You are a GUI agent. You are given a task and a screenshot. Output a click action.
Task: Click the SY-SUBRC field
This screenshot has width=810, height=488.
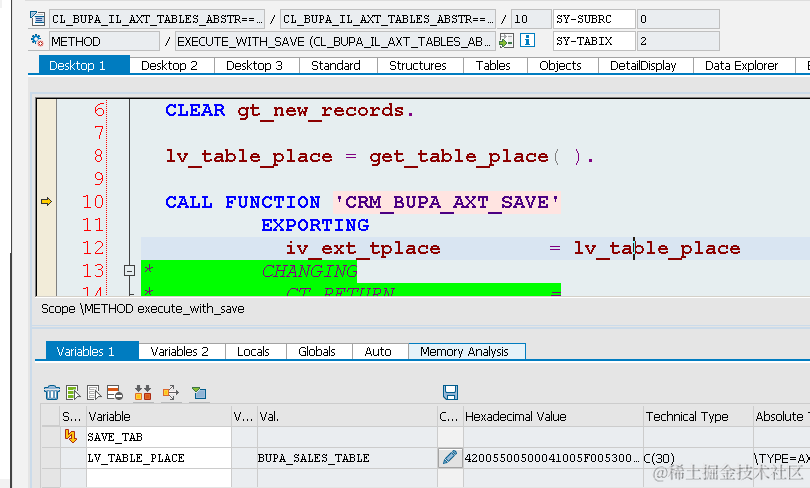tap(594, 19)
